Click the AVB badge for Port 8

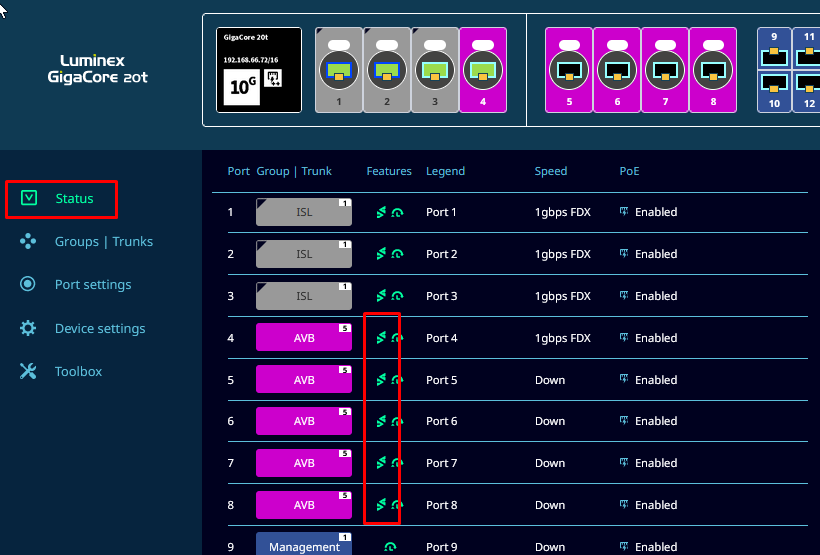point(304,505)
